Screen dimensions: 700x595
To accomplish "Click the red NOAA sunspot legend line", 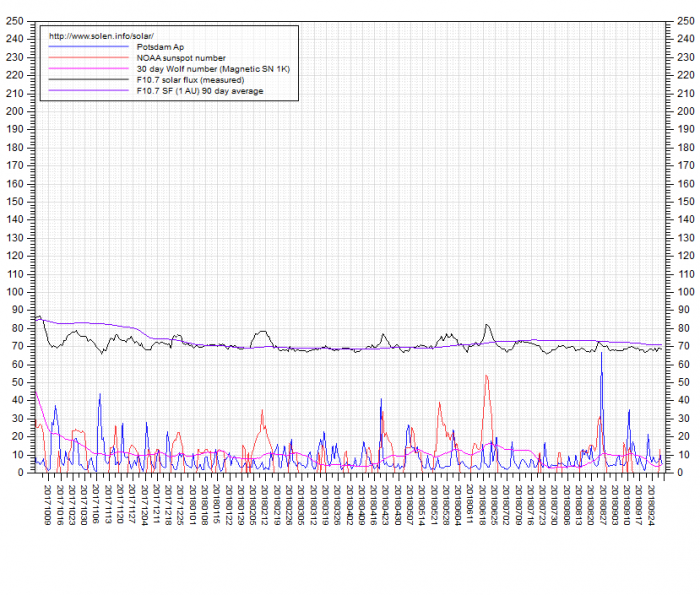I will pyautogui.click(x=90, y=58).
